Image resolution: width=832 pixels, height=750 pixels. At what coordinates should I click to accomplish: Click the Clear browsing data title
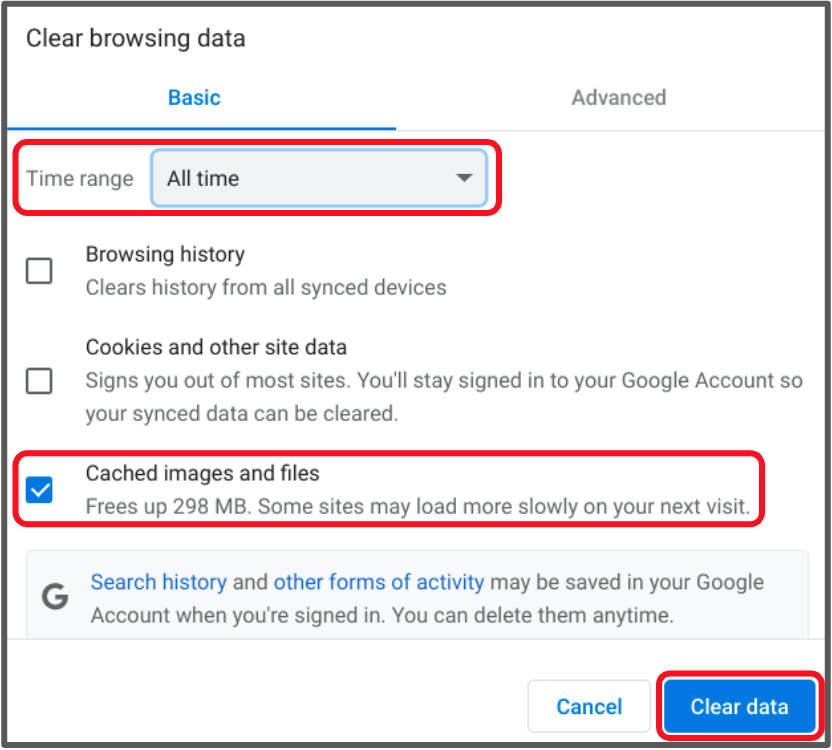(x=136, y=38)
